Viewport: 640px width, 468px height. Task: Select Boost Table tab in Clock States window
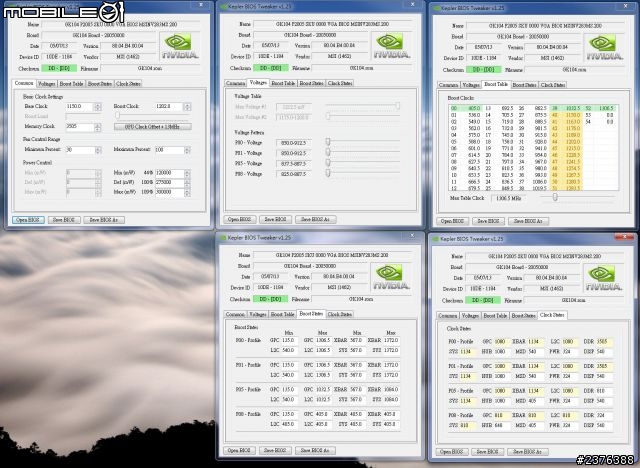coord(495,316)
